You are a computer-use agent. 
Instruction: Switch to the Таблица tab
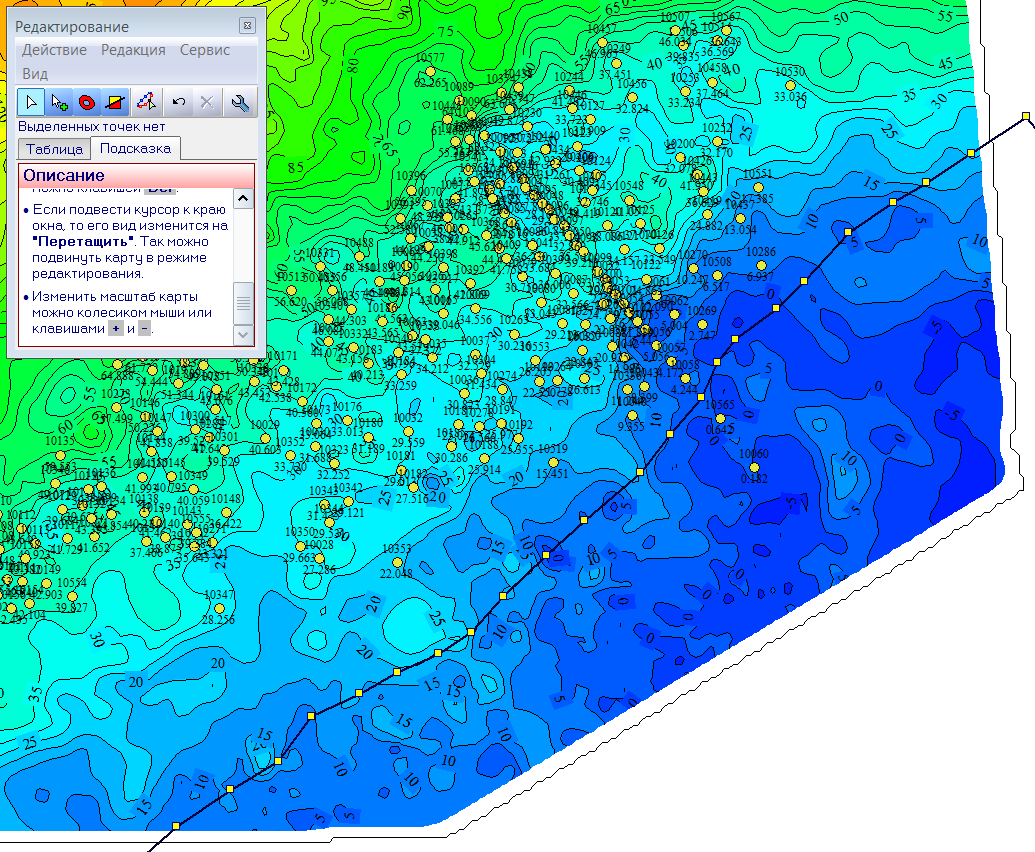(54, 148)
